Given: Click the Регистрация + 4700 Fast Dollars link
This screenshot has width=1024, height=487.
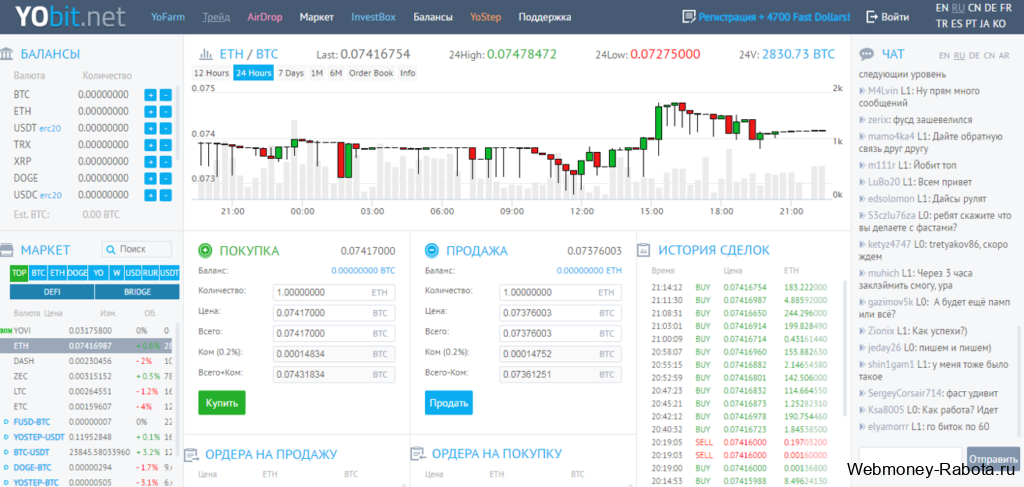Looking at the screenshot, I should coord(775,17).
